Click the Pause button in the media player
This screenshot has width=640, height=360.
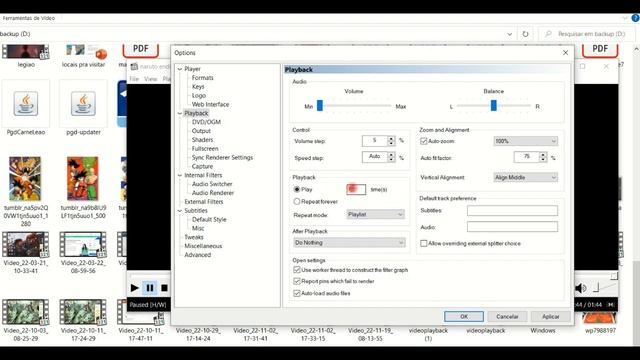tap(150, 288)
